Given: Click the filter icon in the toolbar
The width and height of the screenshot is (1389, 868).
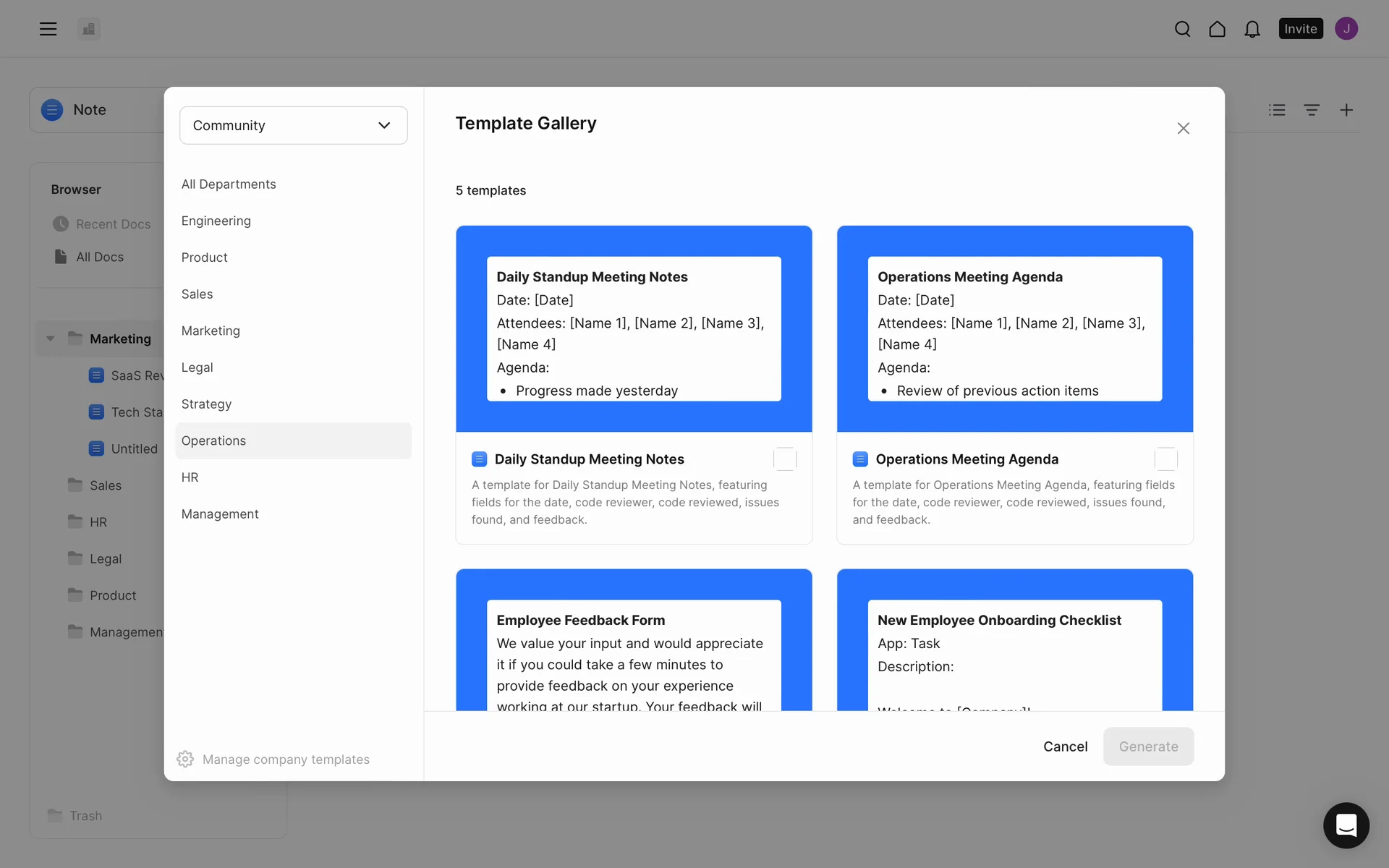Looking at the screenshot, I should [1311, 110].
